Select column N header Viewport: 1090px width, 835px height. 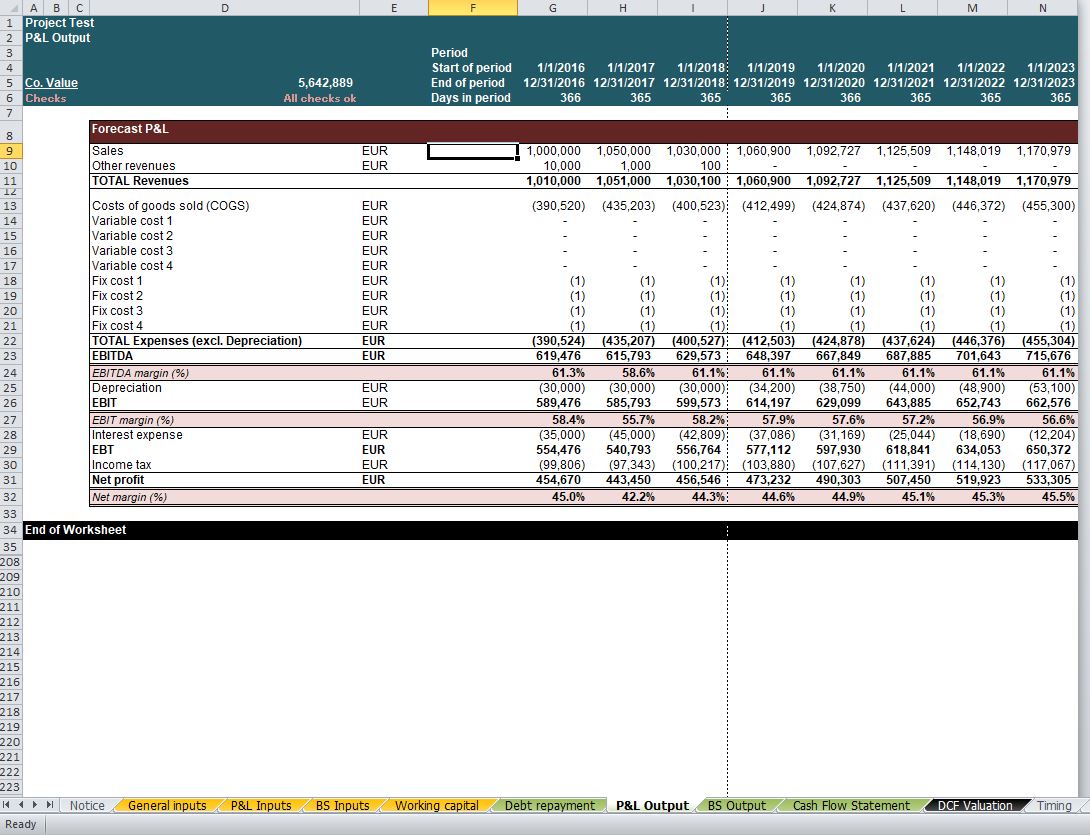pos(1043,8)
